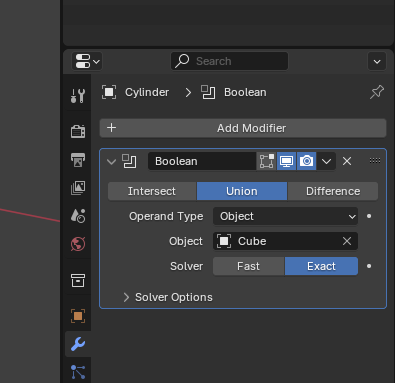Select the Intersect operation
Image resolution: width=395 pixels, height=383 pixels.
[152, 191]
